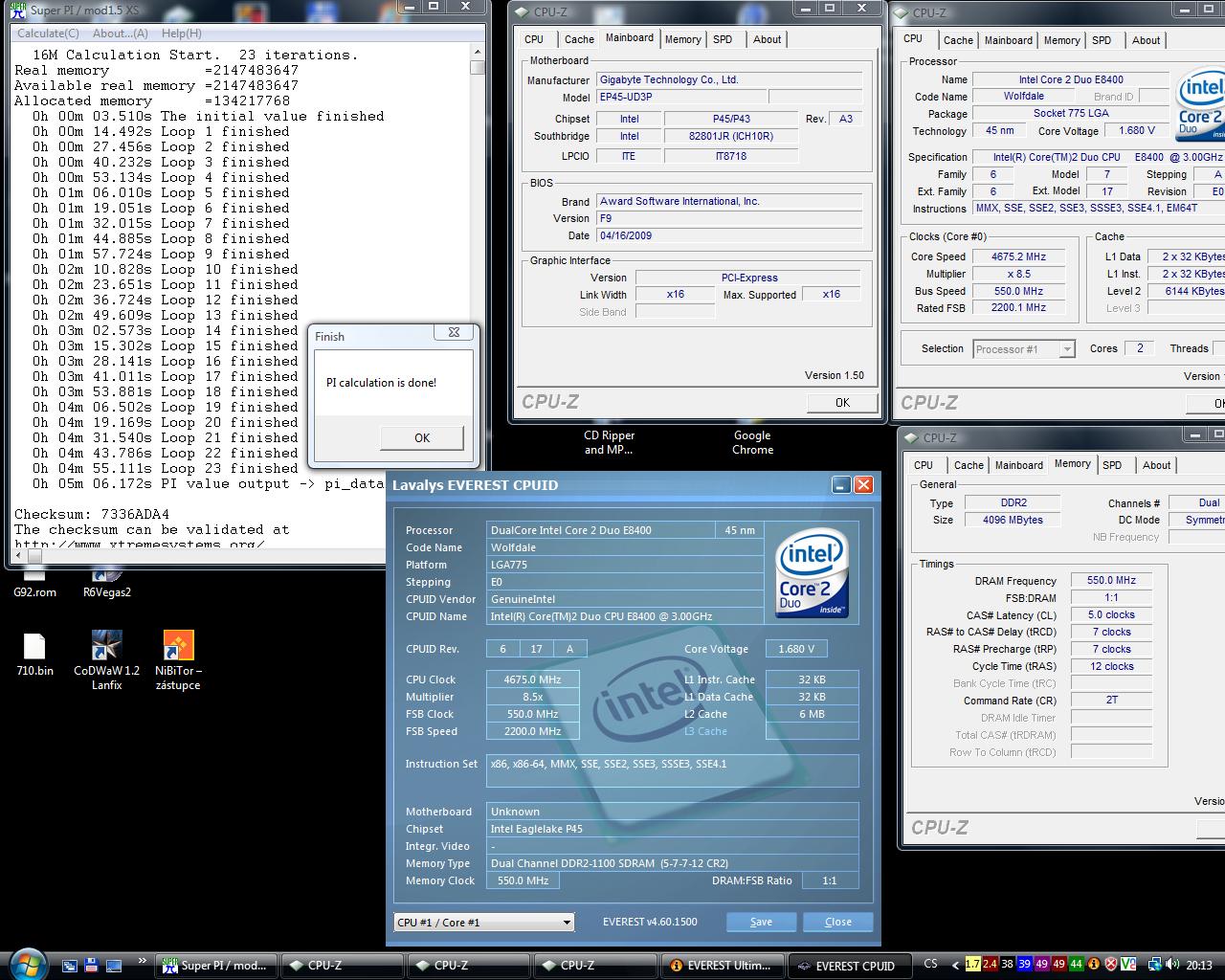Screen dimensions: 1225x980
Task: Switch to Super PI taskbar button
Action: [217, 965]
